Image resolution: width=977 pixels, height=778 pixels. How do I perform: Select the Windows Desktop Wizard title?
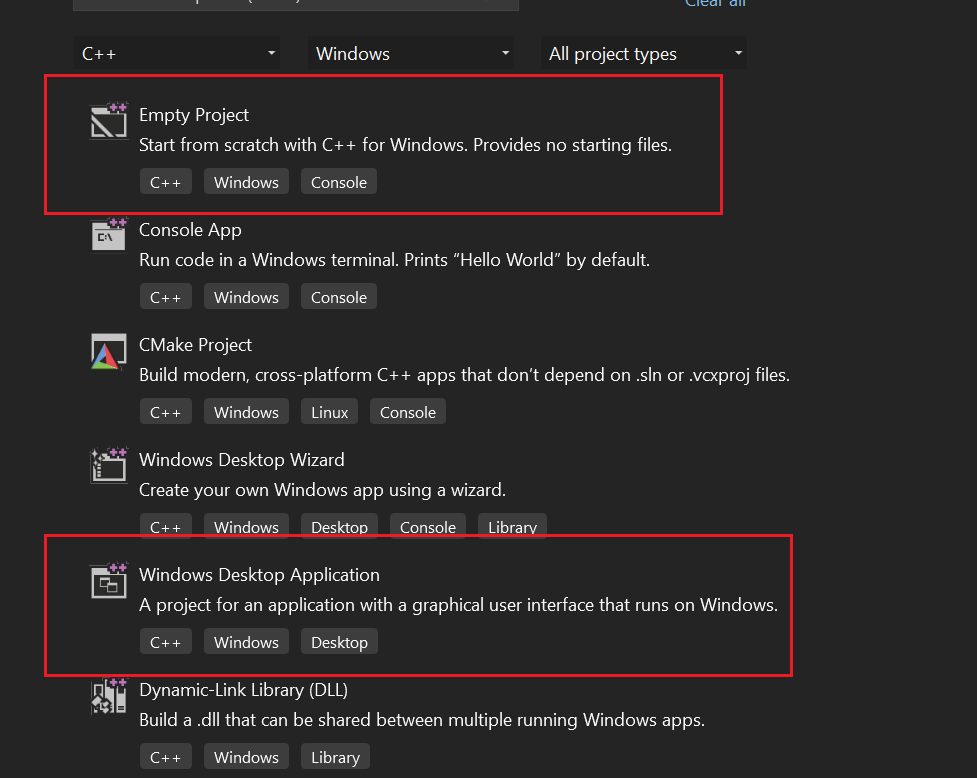(241, 460)
